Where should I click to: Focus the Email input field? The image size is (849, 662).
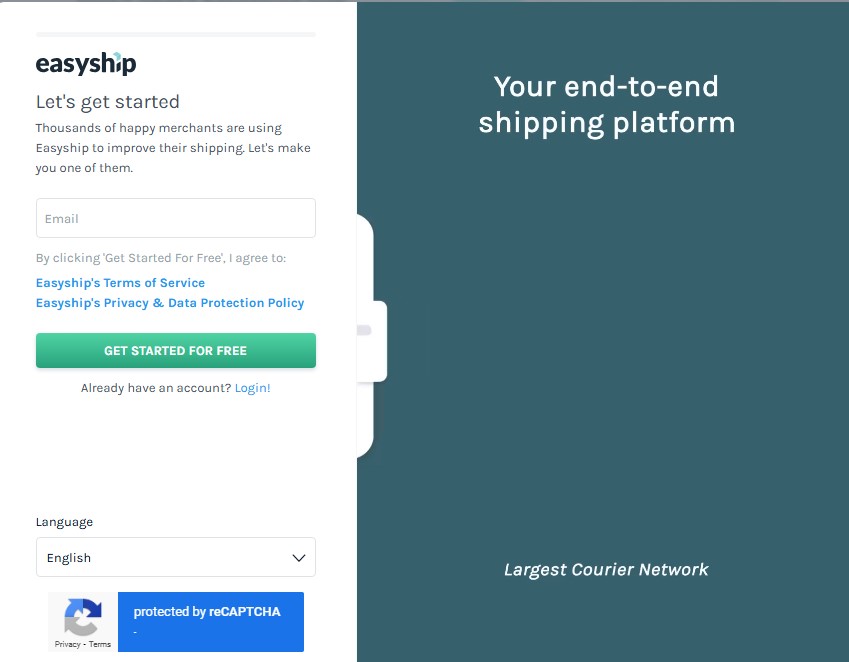coord(175,218)
